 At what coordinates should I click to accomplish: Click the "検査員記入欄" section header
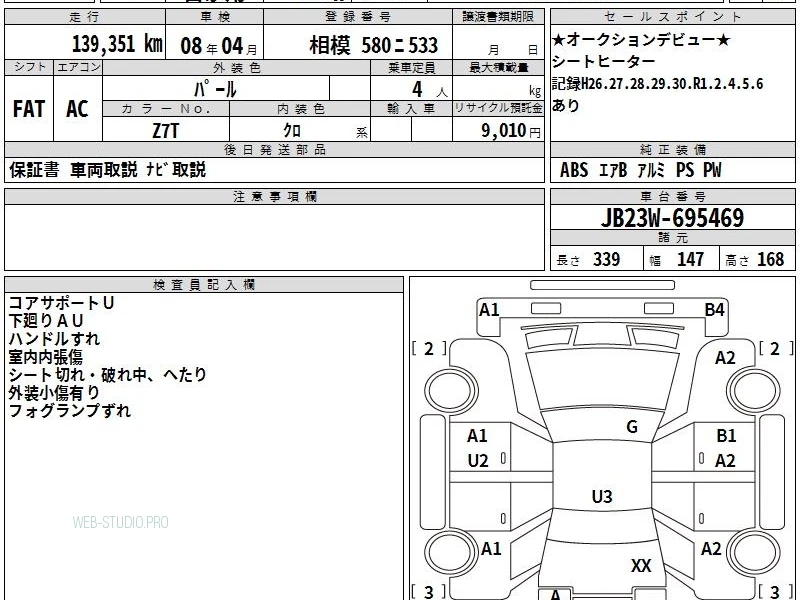click(204, 285)
